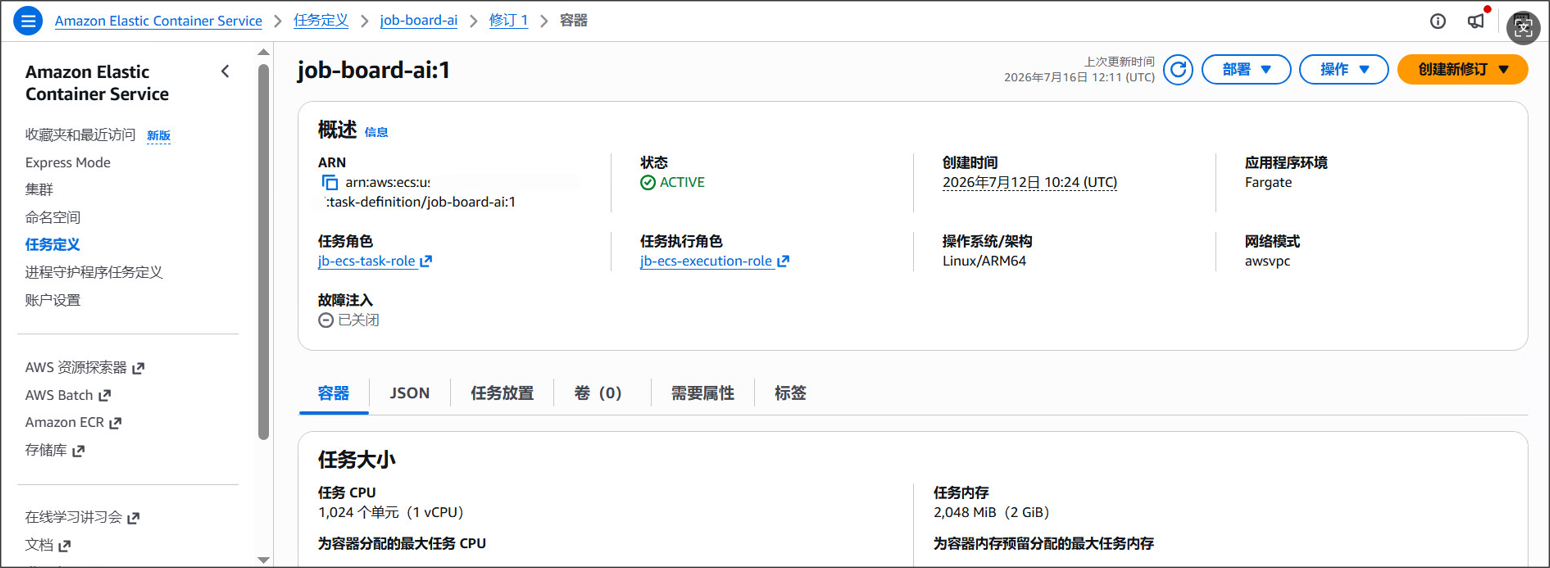Click external icon next to 在线学习讲习会
1550x568 pixels.
click(134, 518)
